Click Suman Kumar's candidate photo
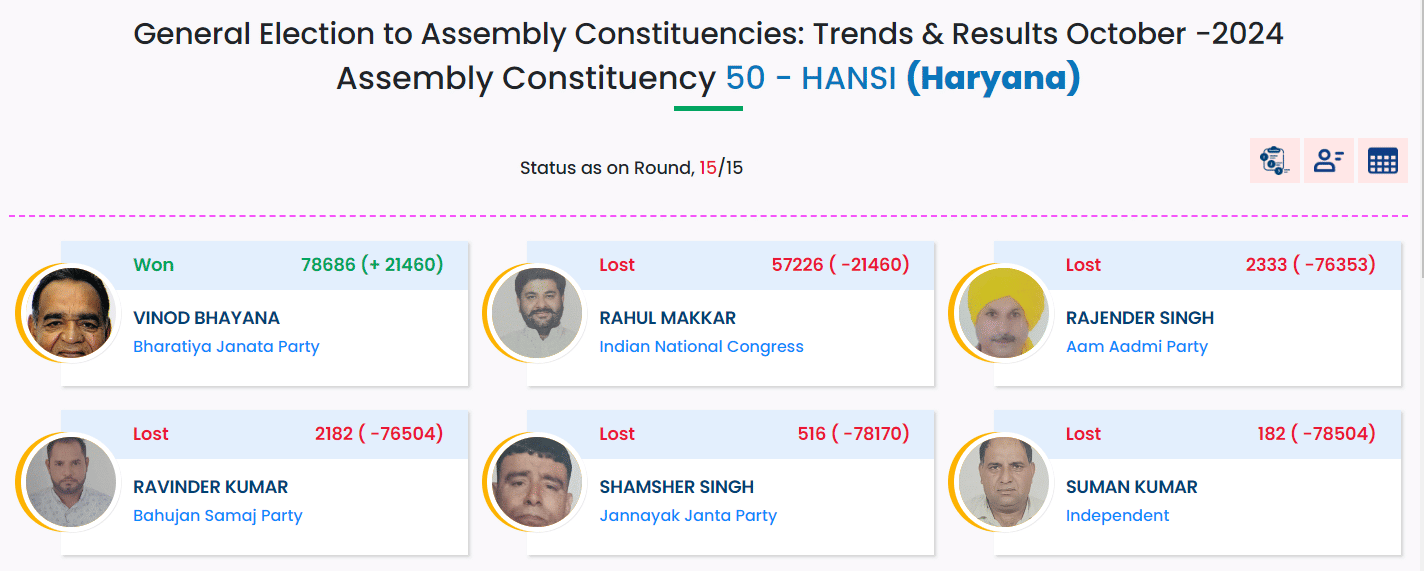 [x=1001, y=483]
